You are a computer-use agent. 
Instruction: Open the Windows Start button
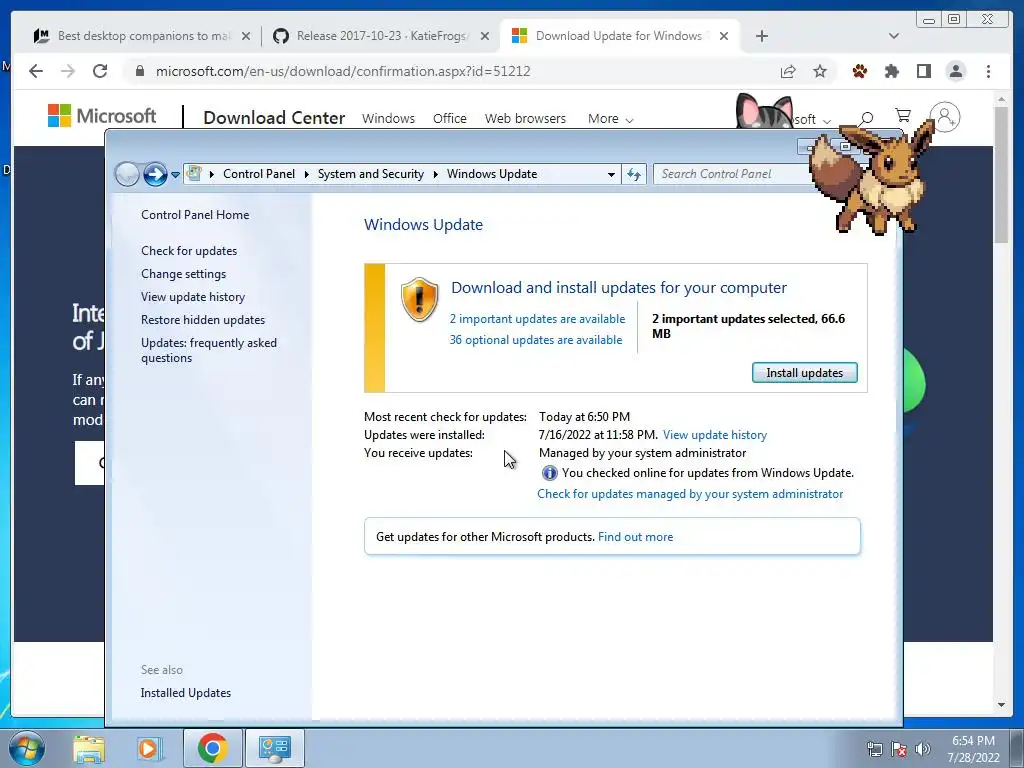[27, 748]
